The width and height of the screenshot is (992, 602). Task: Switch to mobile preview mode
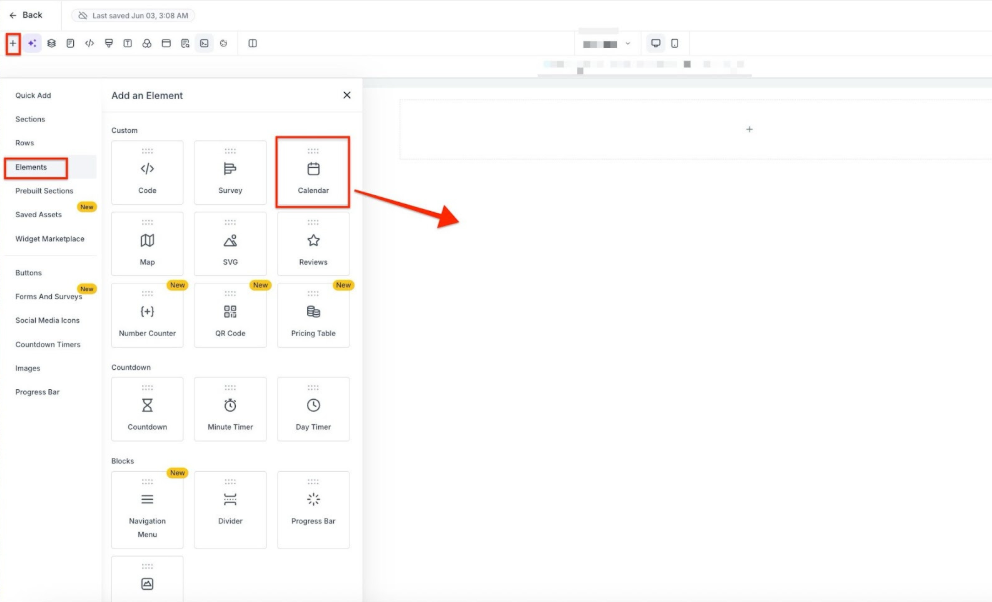pos(675,43)
